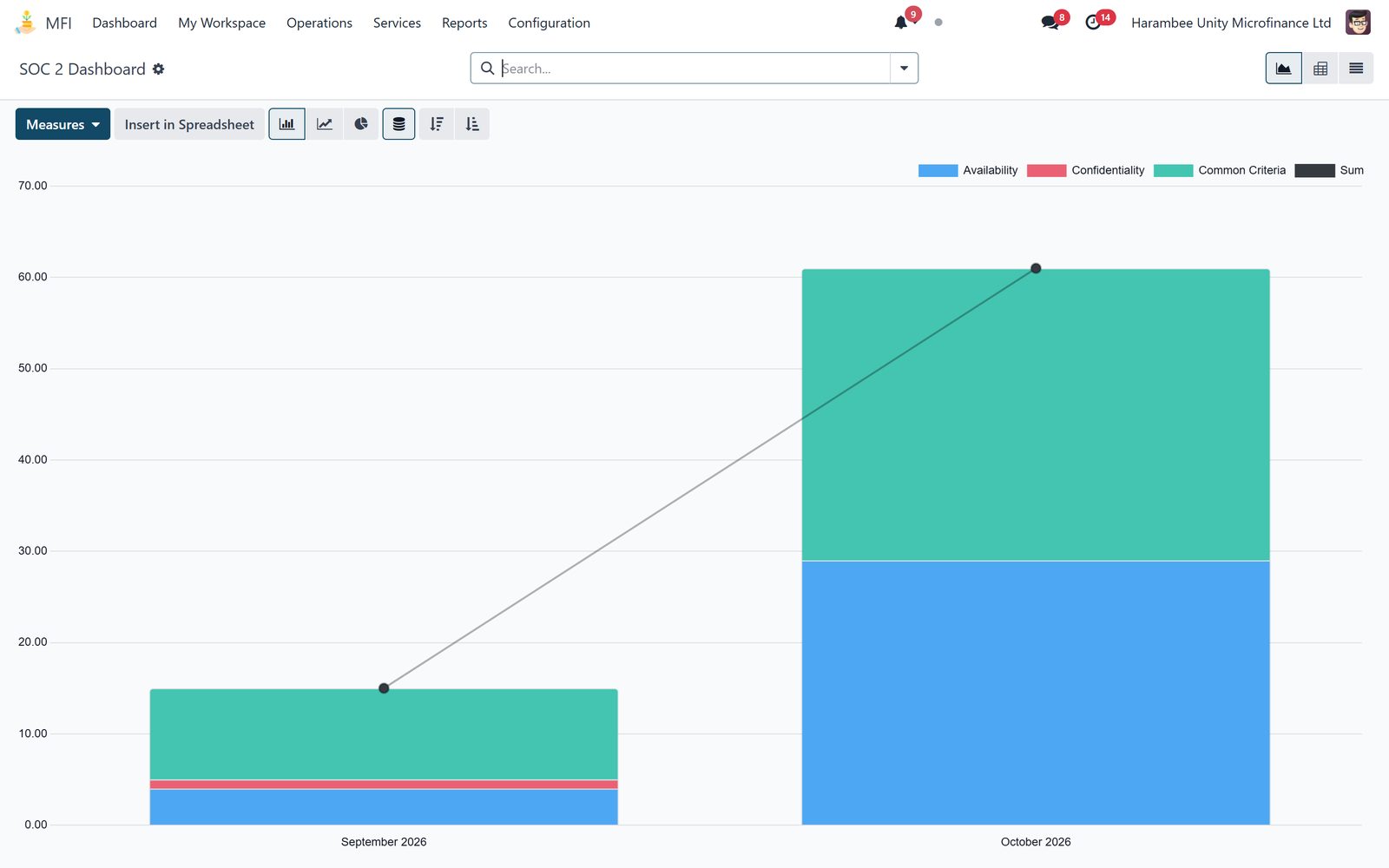Switch to bar chart mode
This screenshot has height=868, width=1389.
(286, 124)
